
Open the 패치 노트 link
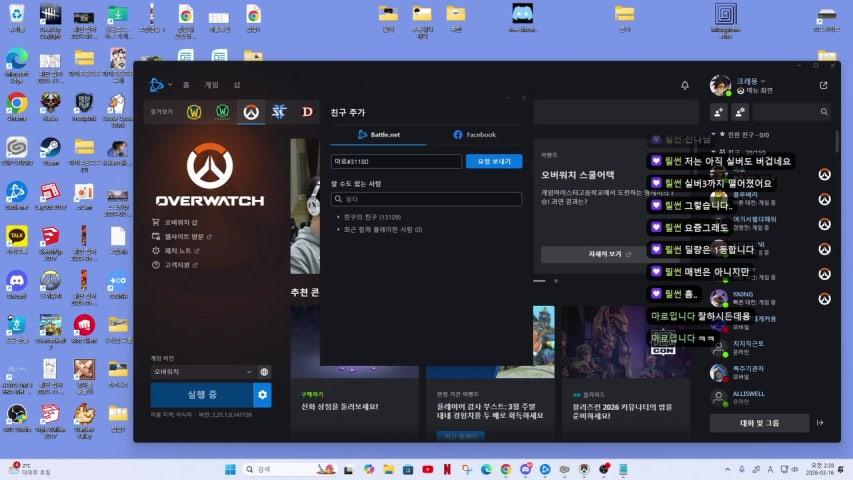click(x=176, y=250)
